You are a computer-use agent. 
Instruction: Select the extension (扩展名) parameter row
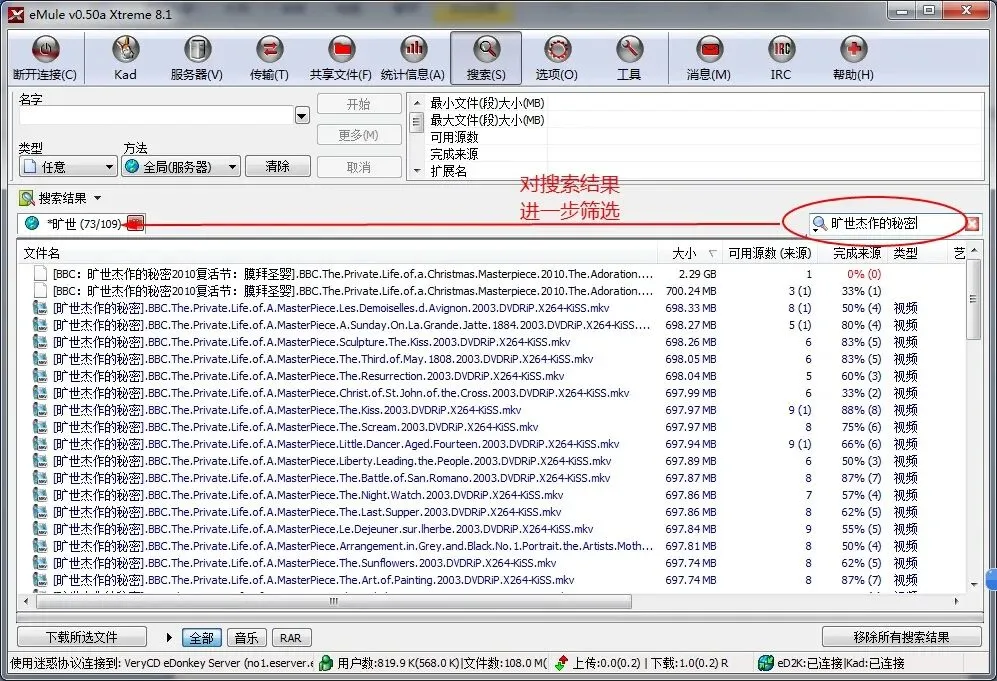pyautogui.click(x=703, y=172)
